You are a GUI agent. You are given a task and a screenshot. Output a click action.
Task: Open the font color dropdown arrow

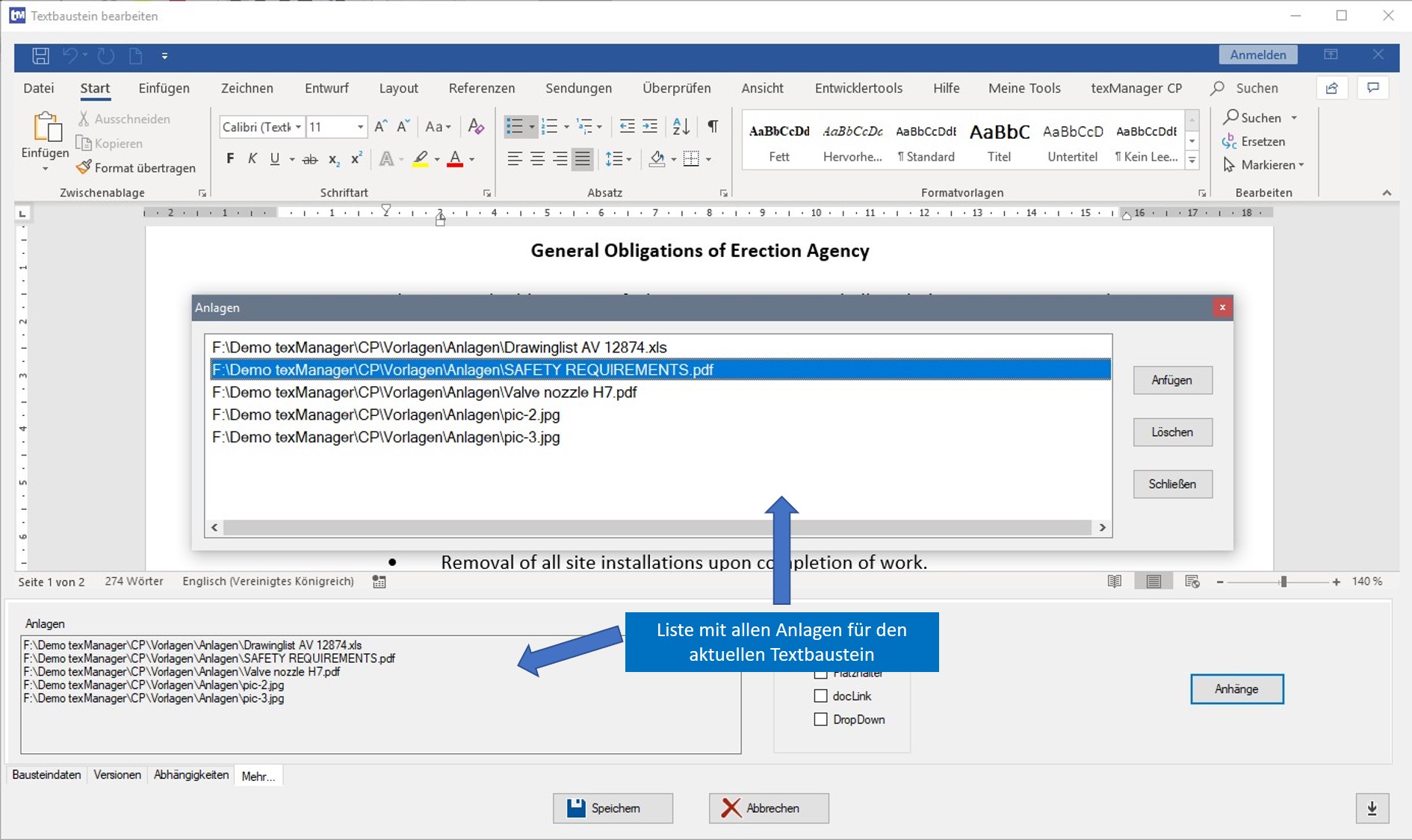(x=472, y=159)
